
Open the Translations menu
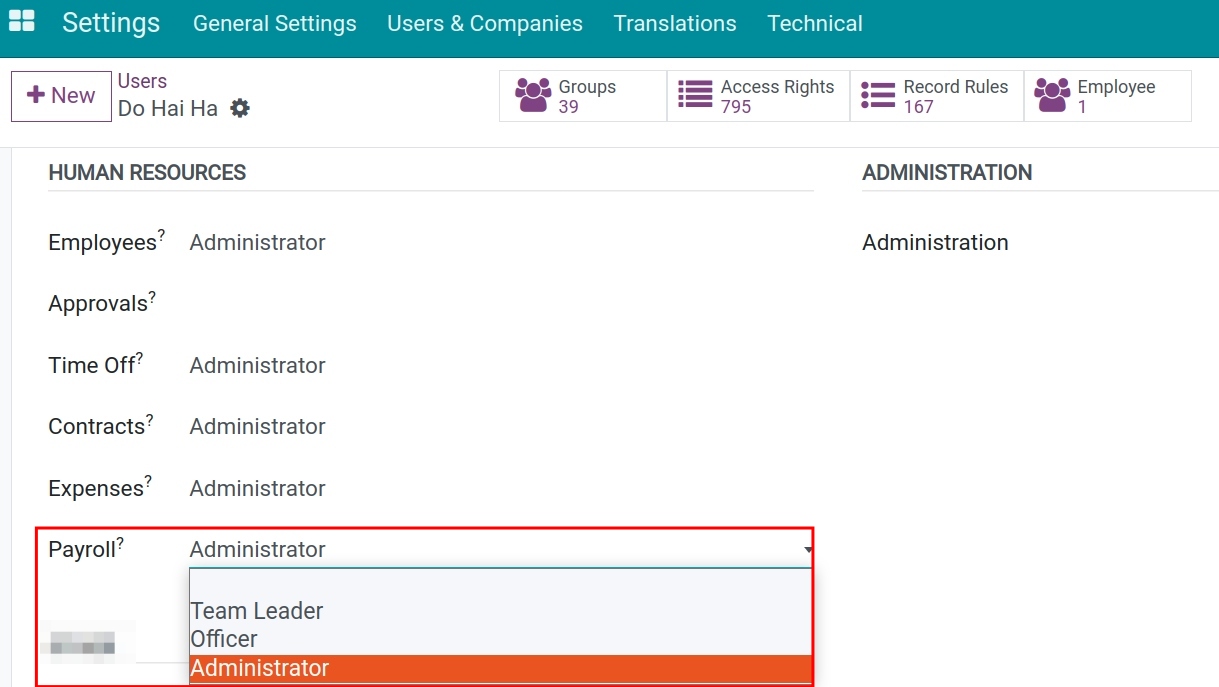click(x=675, y=24)
